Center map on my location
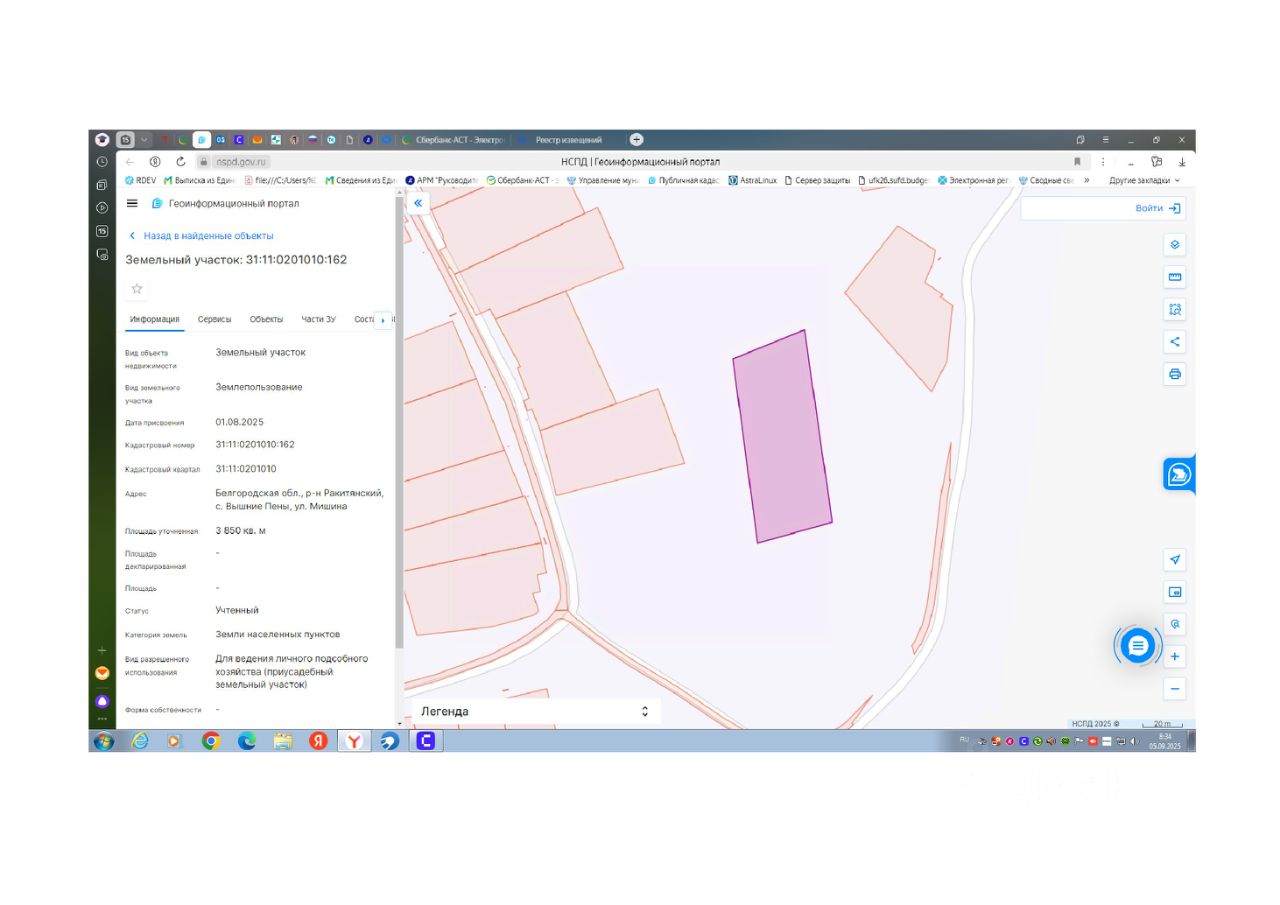The height and width of the screenshot is (905, 1280). tap(1175, 559)
